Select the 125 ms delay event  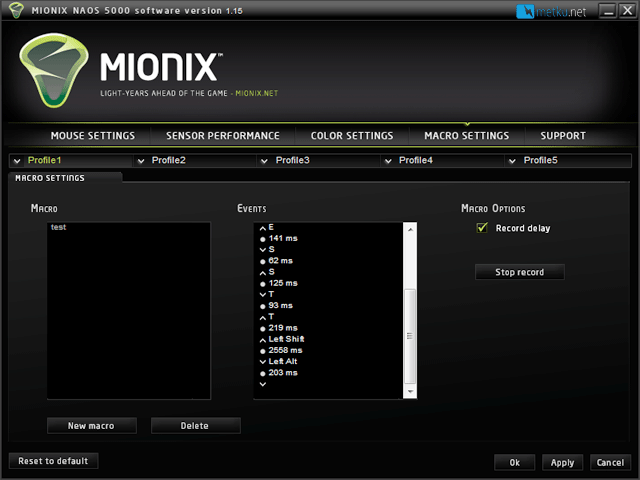point(283,283)
